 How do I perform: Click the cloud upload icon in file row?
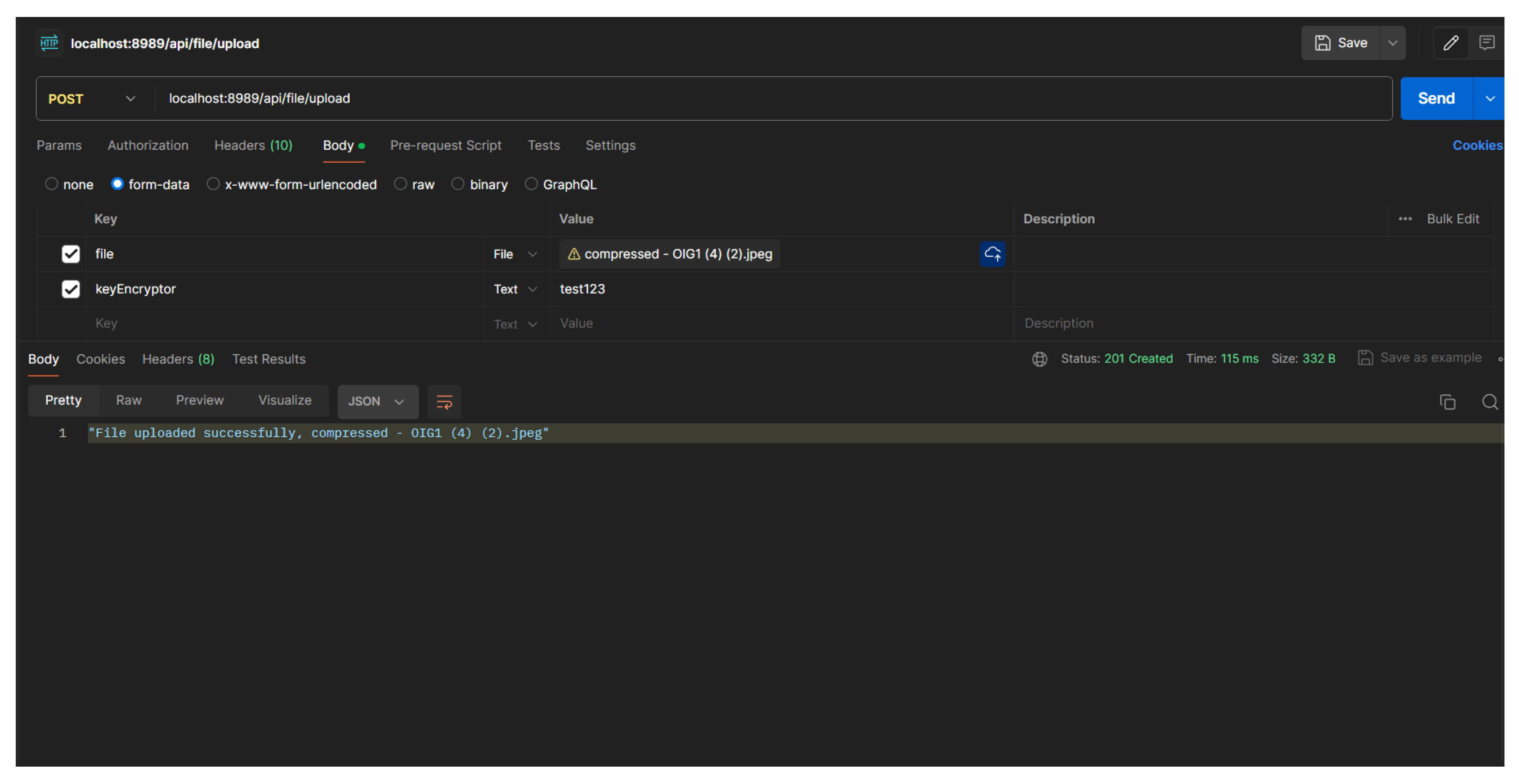tap(992, 254)
